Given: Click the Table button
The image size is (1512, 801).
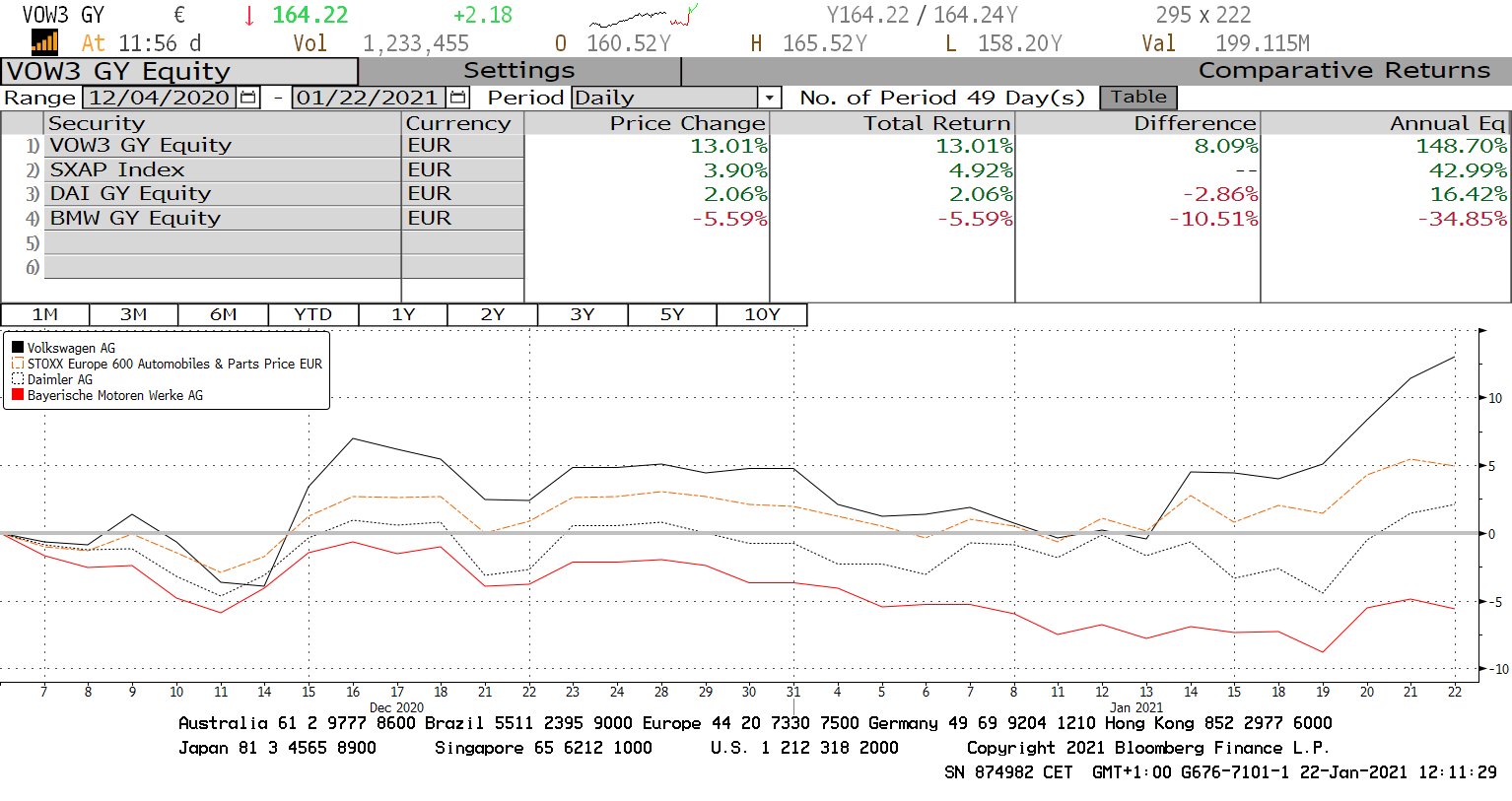Looking at the screenshot, I should pos(1138,97).
